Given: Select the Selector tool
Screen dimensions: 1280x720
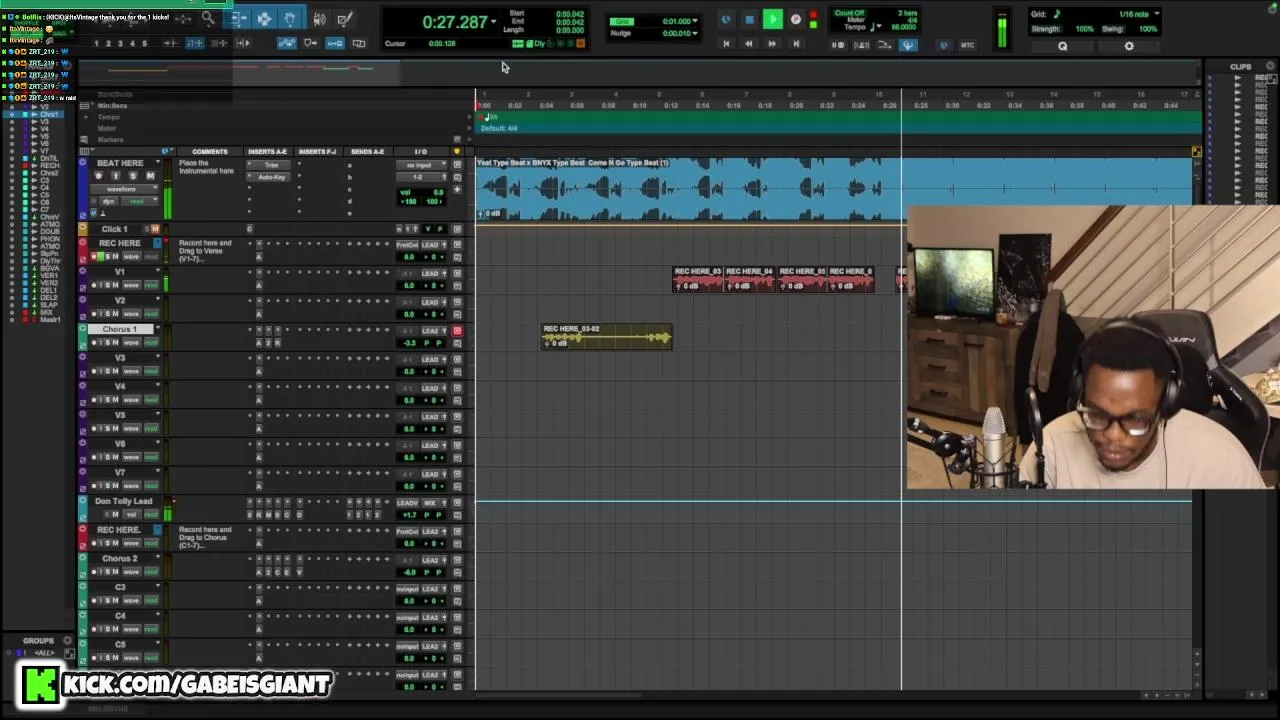Looking at the screenshot, I should [264, 19].
